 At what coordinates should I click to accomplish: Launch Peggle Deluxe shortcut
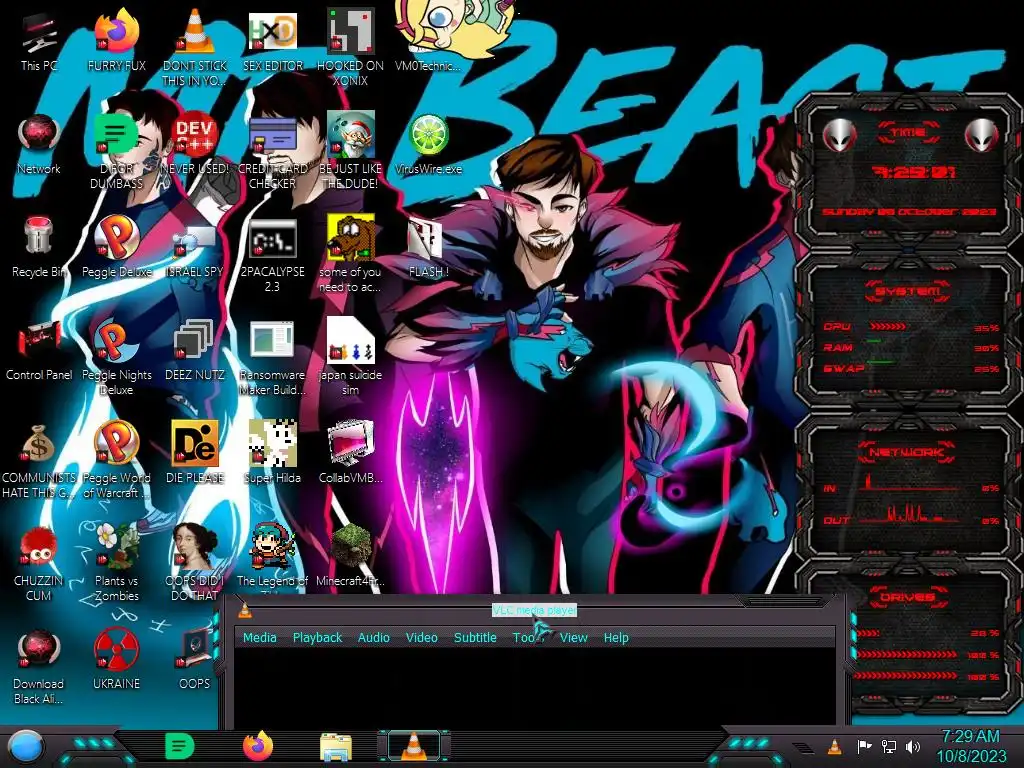(116, 248)
